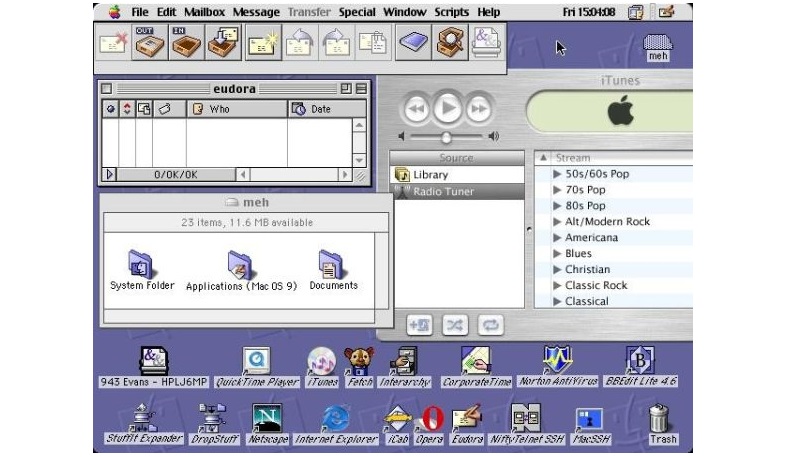Open the In mailbox from Eudora toolbar

click(x=185, y=41)
